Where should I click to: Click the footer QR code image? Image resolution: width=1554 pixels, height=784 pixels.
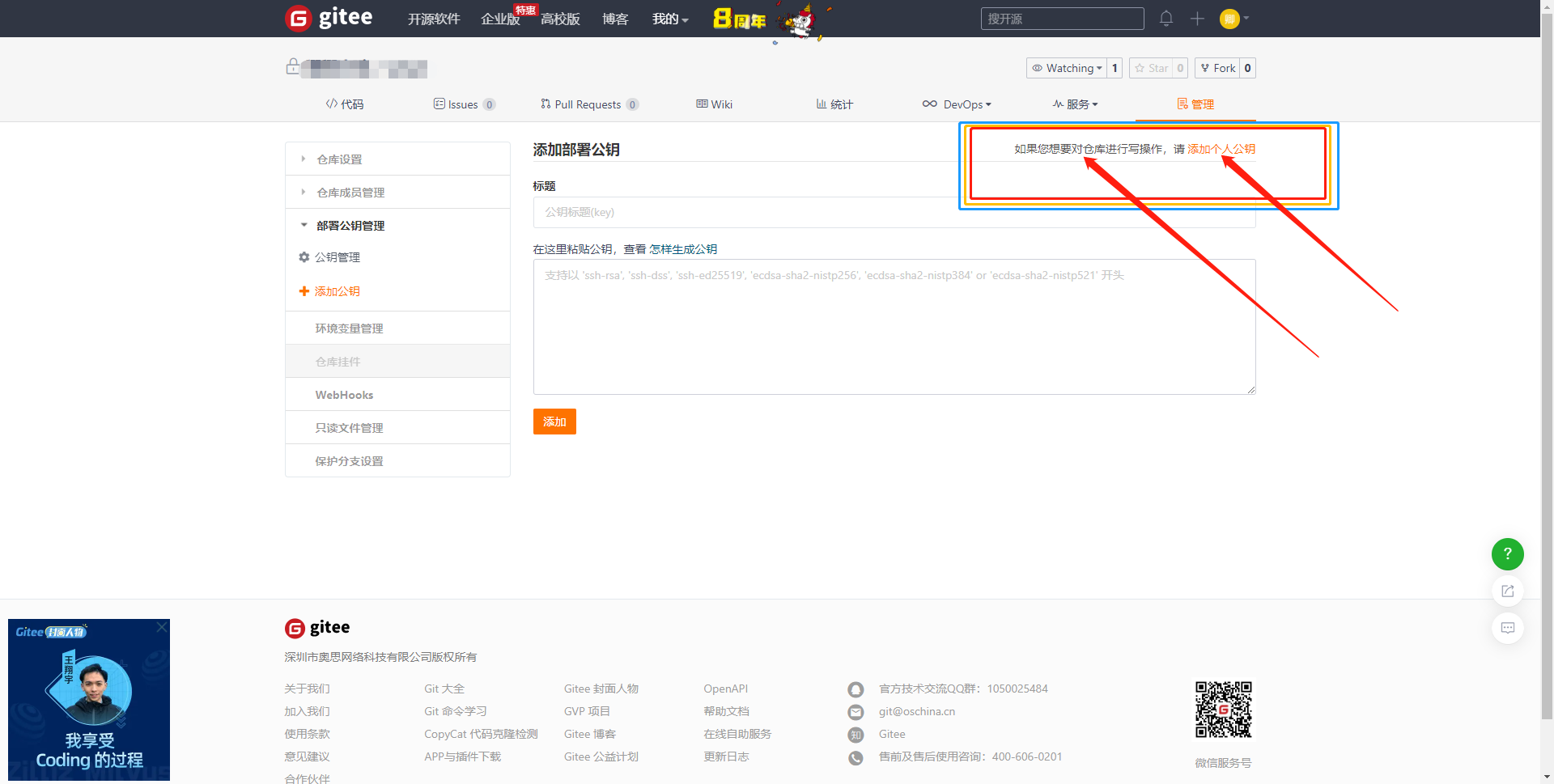(1223, 710)
